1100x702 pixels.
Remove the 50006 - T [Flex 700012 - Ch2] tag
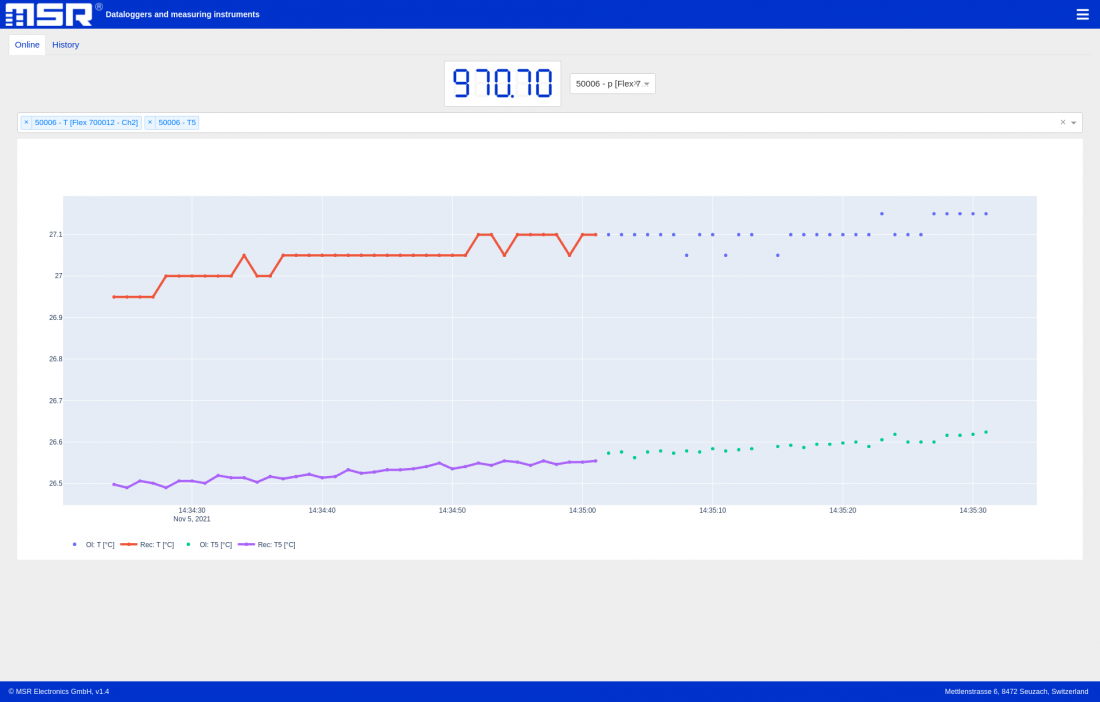[26, 122]
